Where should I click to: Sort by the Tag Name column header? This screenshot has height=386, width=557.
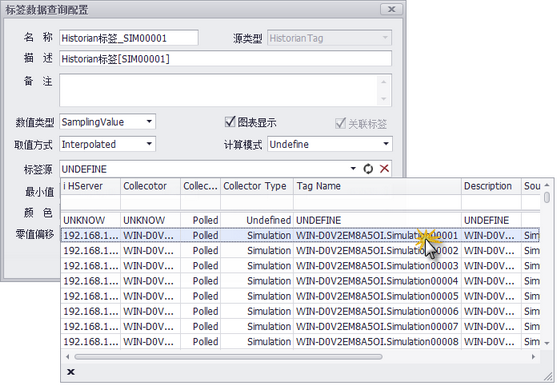377,186
